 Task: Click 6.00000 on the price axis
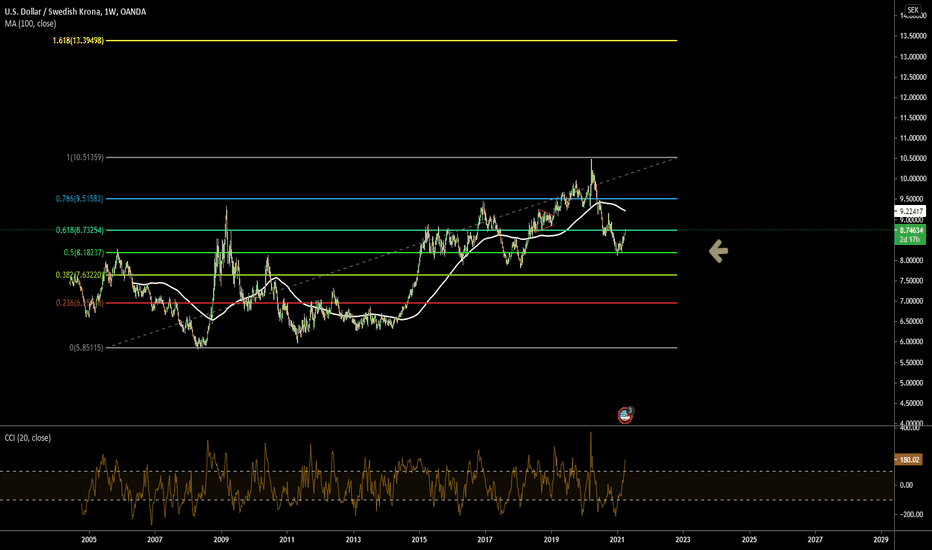click(913, 342)
